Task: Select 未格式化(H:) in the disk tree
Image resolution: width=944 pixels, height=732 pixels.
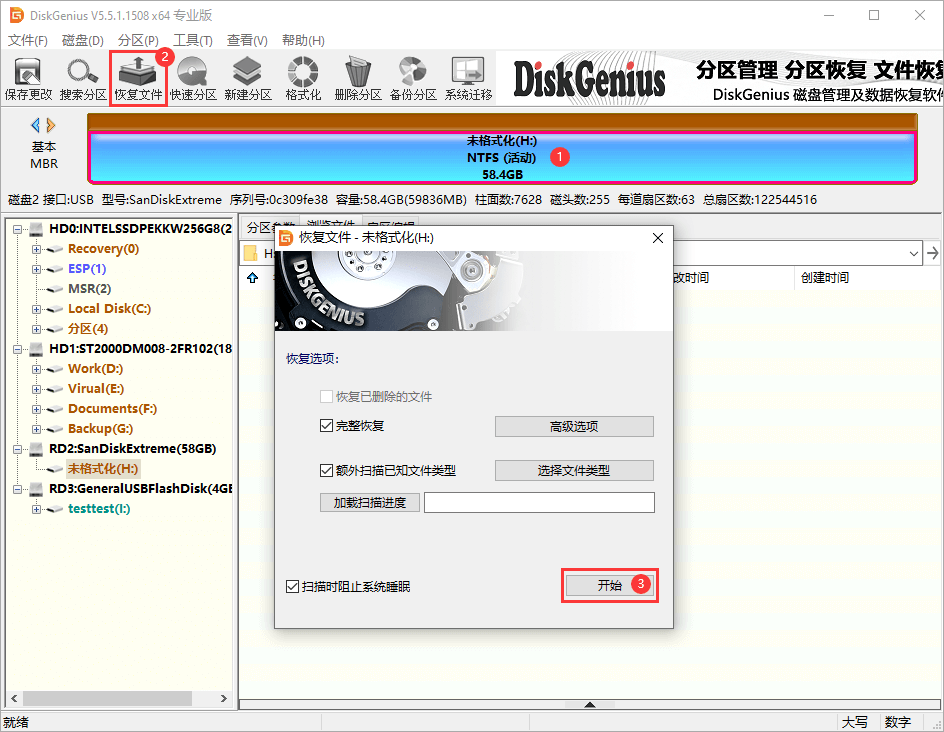Action: tap(102, 469)
